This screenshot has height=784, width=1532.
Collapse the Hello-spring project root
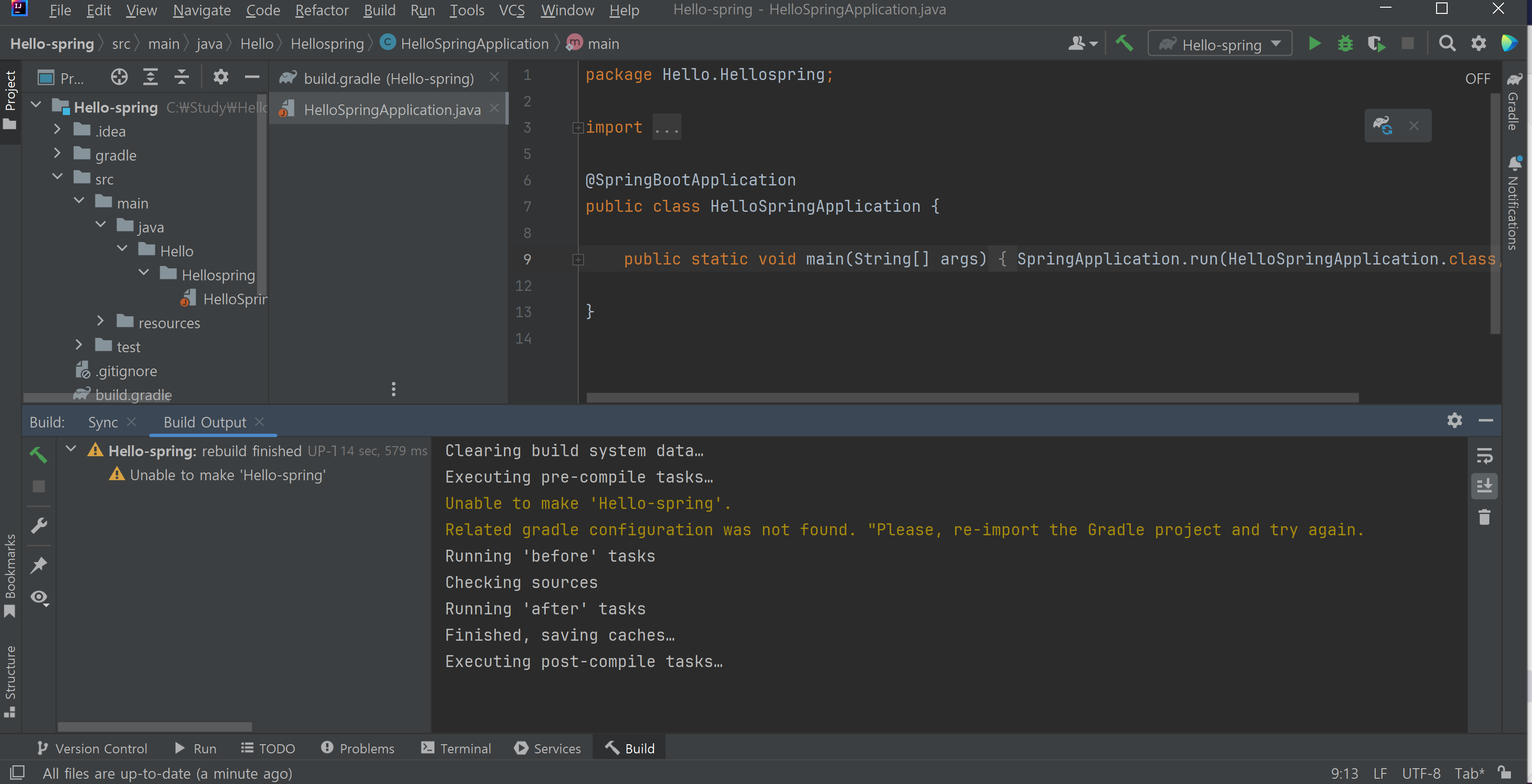pyautogui.click(x=35, y=105)
